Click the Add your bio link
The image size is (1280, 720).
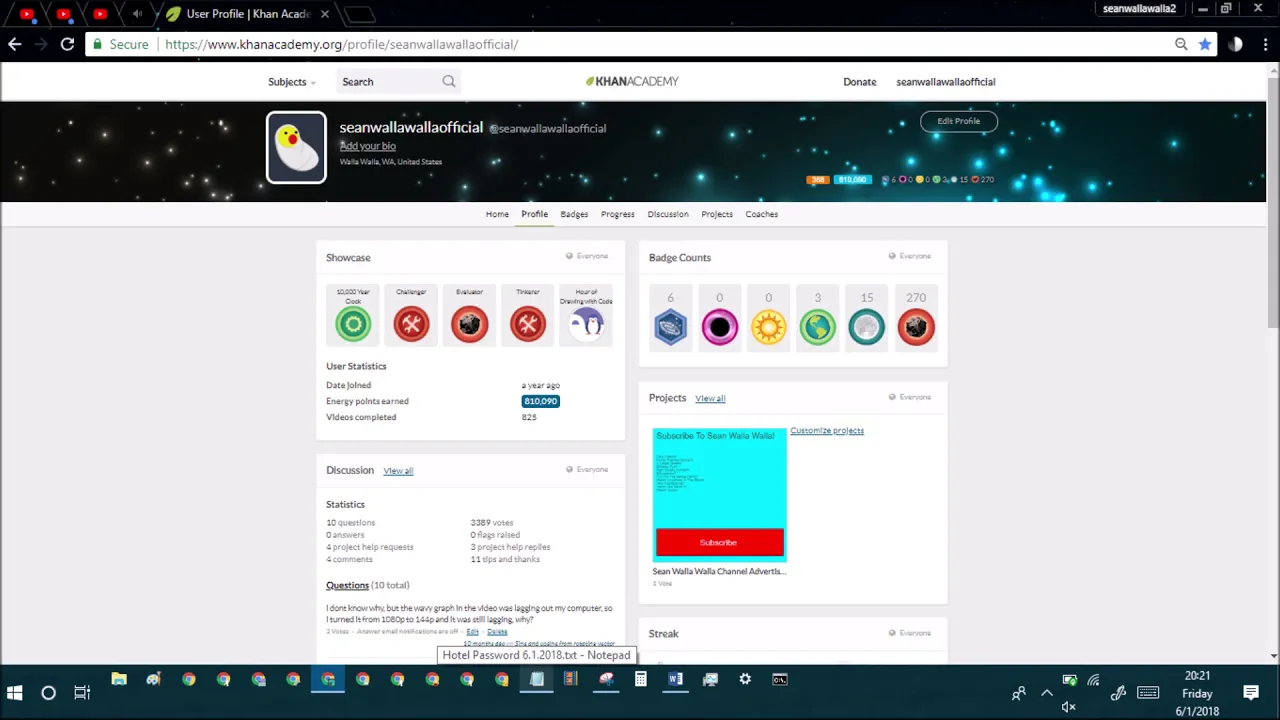pyautogui.click(x=367, y=146)
